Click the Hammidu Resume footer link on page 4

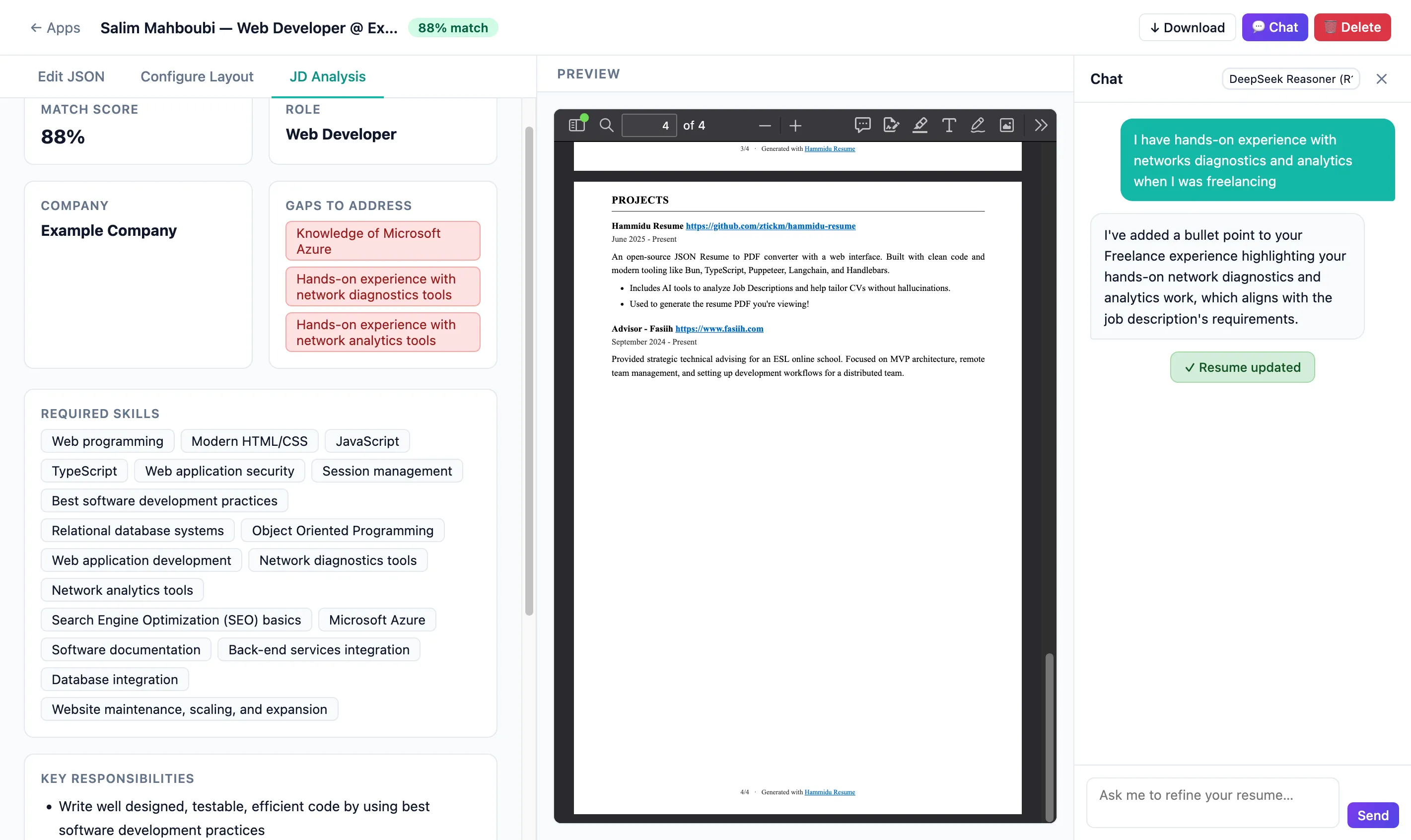tap(829, 792)
